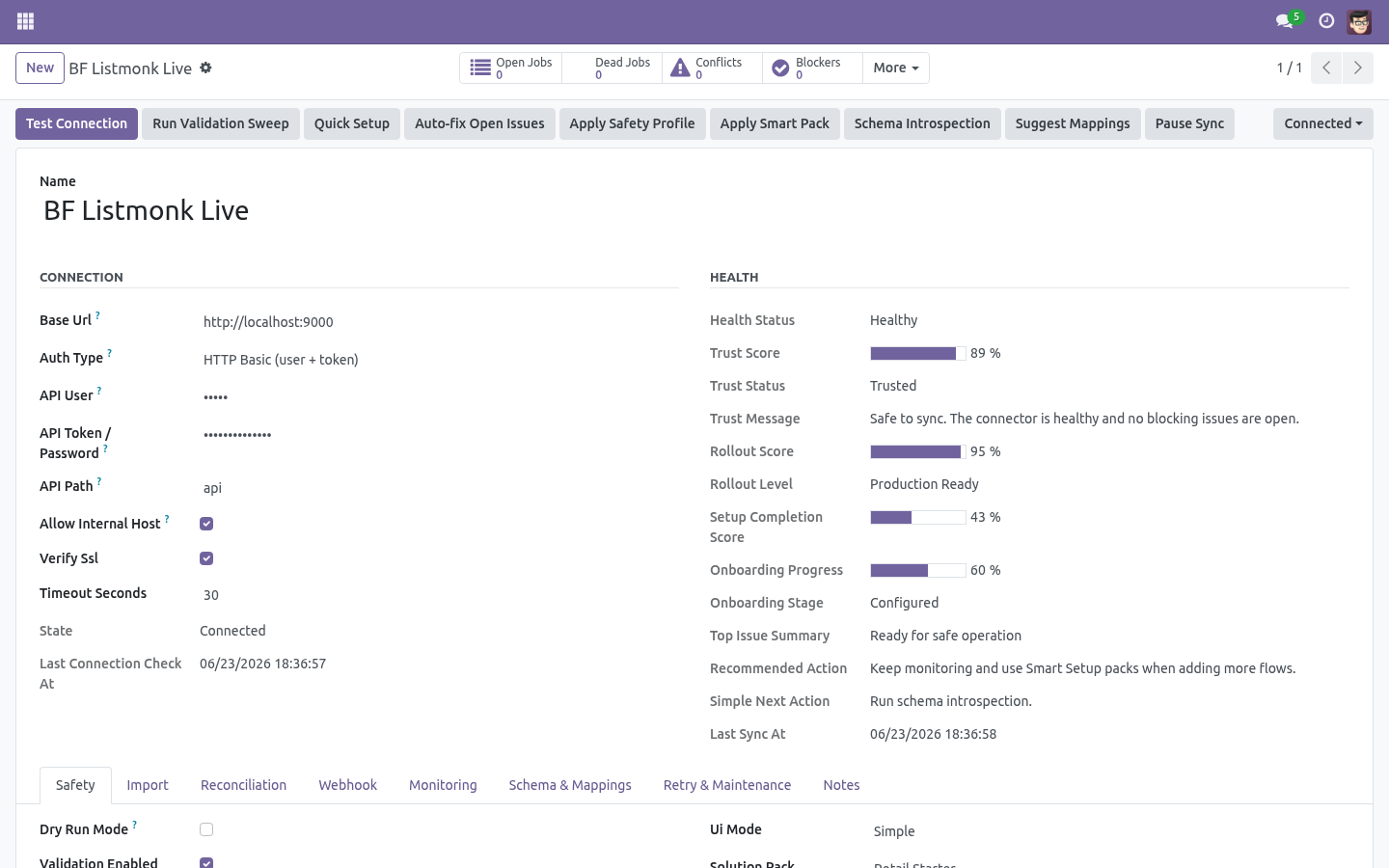Expand the More stat buttons dropdown
This screenshot has width=1389, height=868.
pyautogui.click(x=896, y=68)
